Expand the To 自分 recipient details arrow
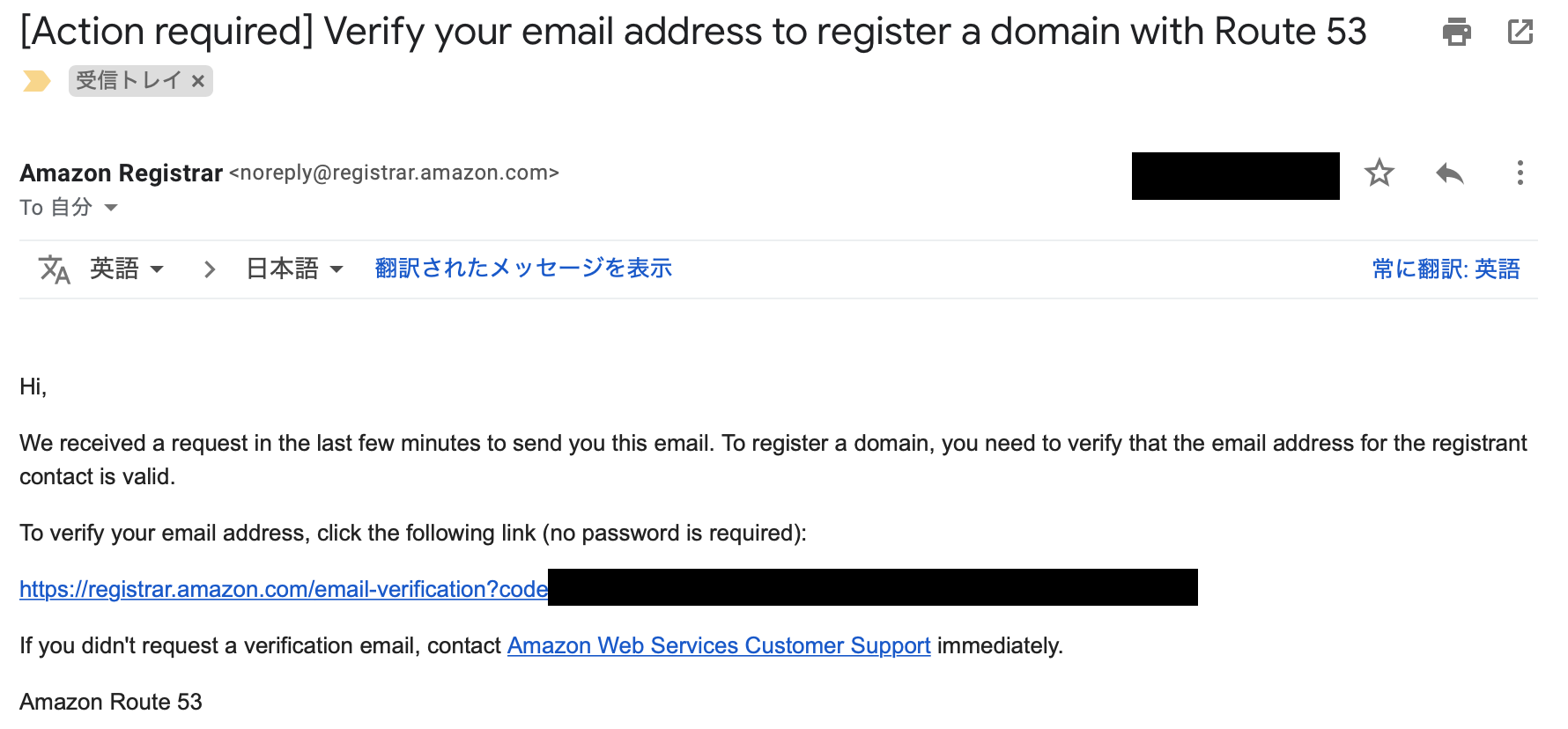The width and height of the screenshot is (1568, 729). 111,208
